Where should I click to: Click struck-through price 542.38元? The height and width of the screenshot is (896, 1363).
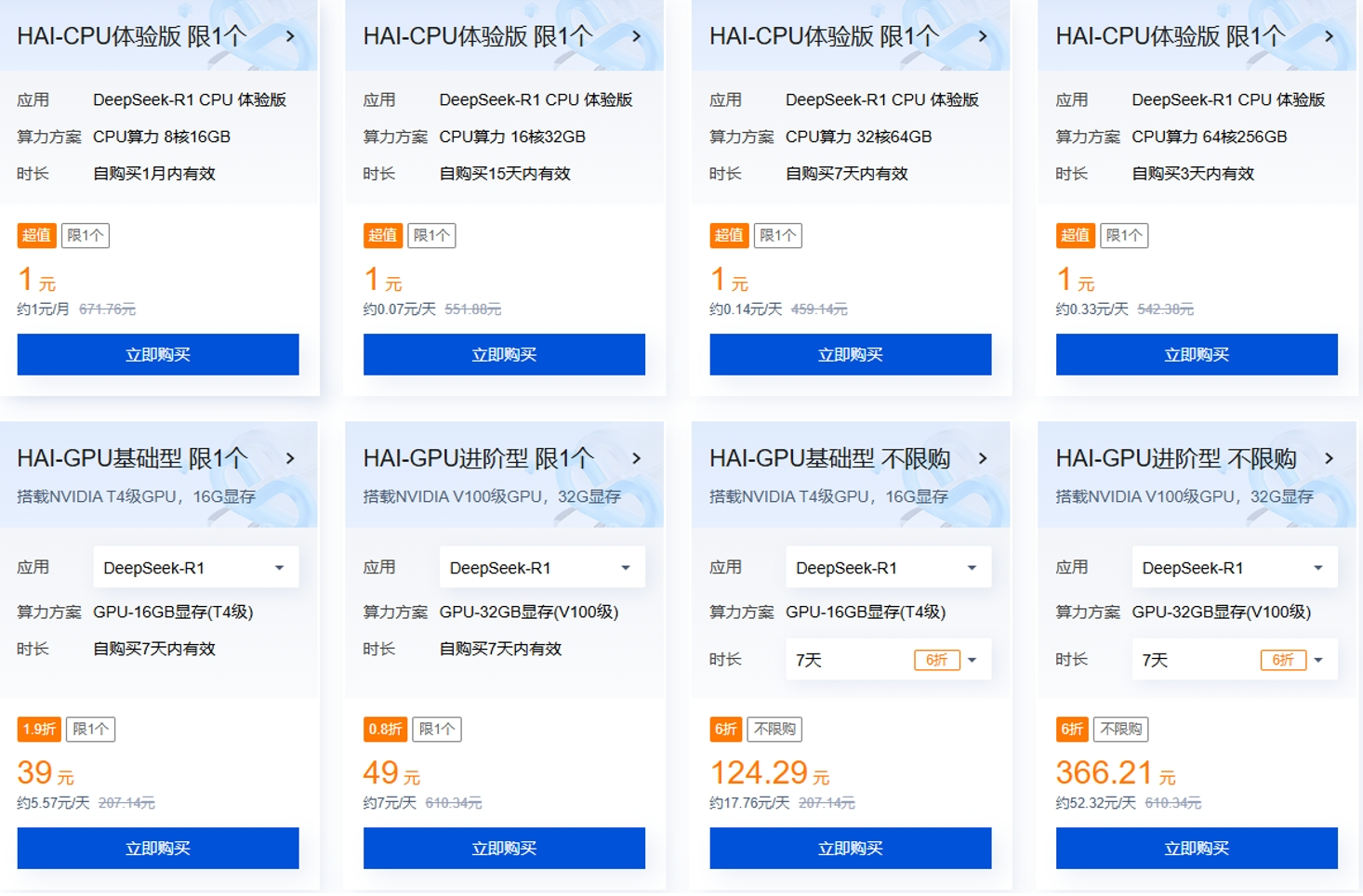coord(1166,309)
